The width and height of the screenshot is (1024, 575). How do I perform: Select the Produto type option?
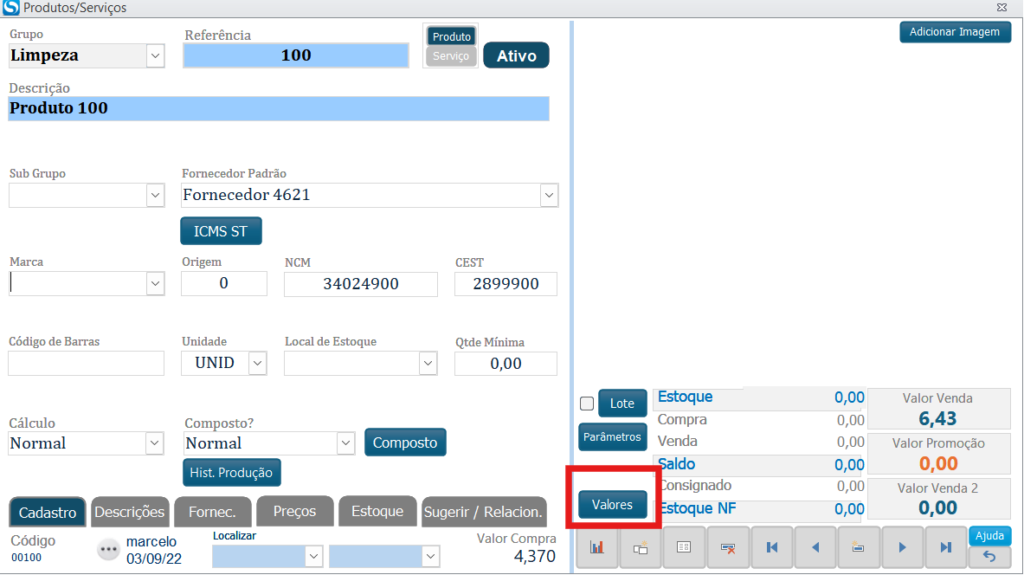(451, 37)
